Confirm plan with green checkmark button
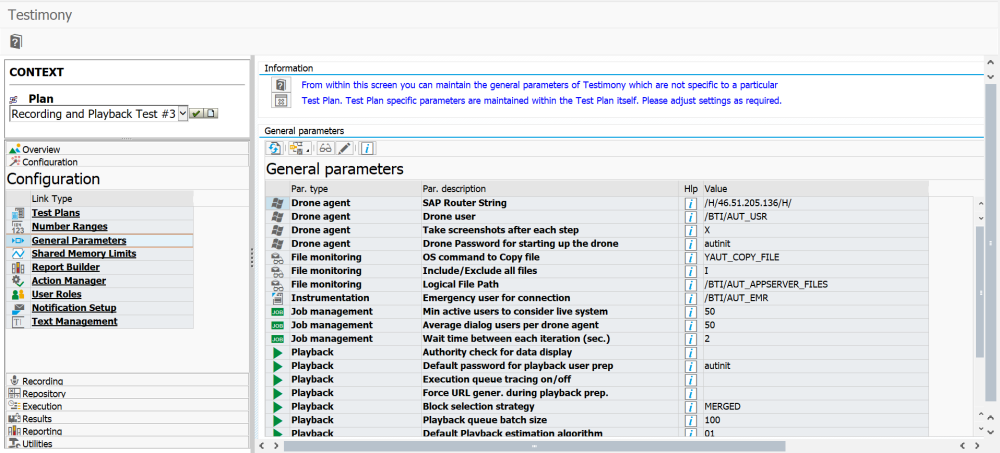Viewport: 1000px width, 453px height. tap(196, 114)
